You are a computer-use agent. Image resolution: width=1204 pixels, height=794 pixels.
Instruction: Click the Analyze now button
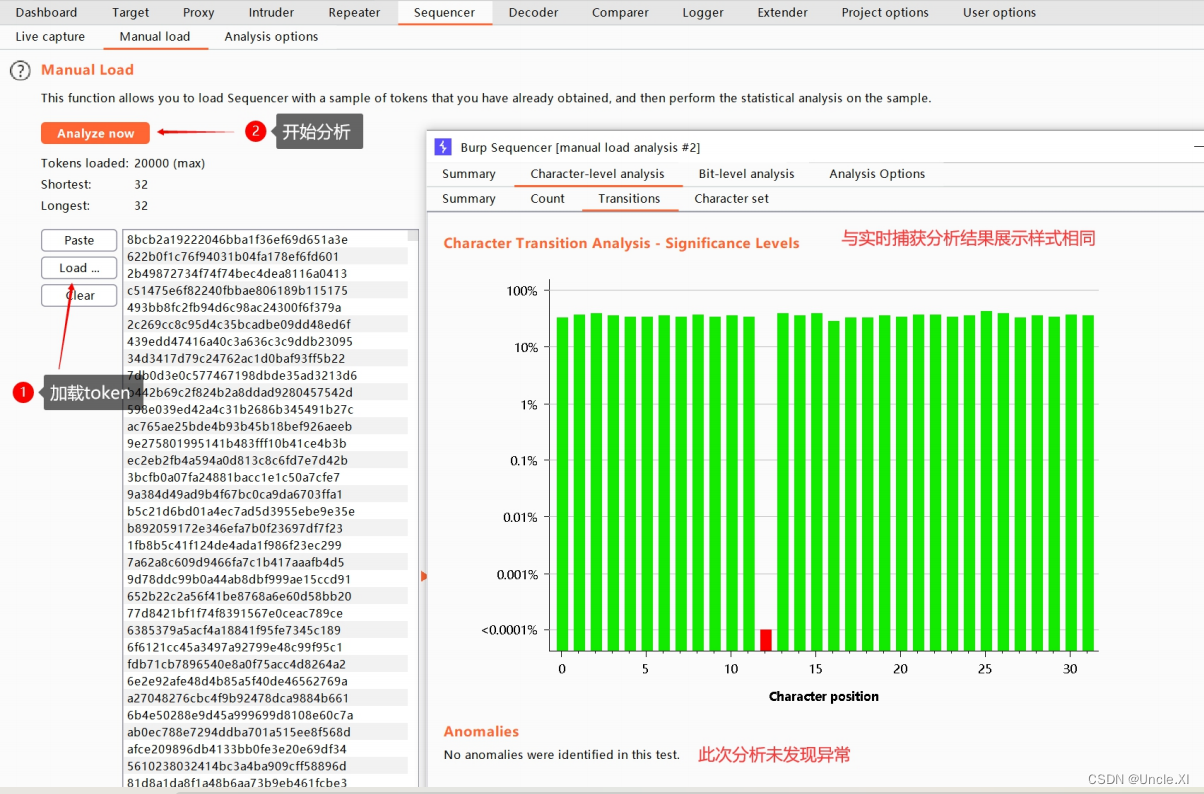[x=95, y=133]
